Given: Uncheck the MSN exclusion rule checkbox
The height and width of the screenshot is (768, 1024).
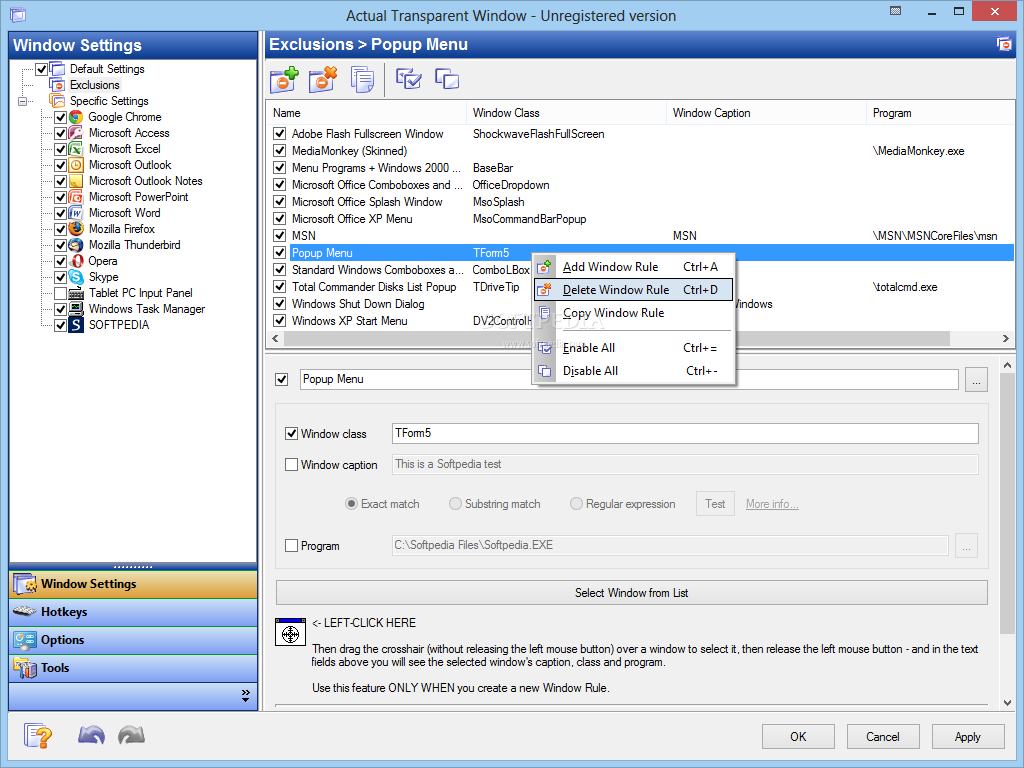Looking at the screenshot, I should point(280,235).
